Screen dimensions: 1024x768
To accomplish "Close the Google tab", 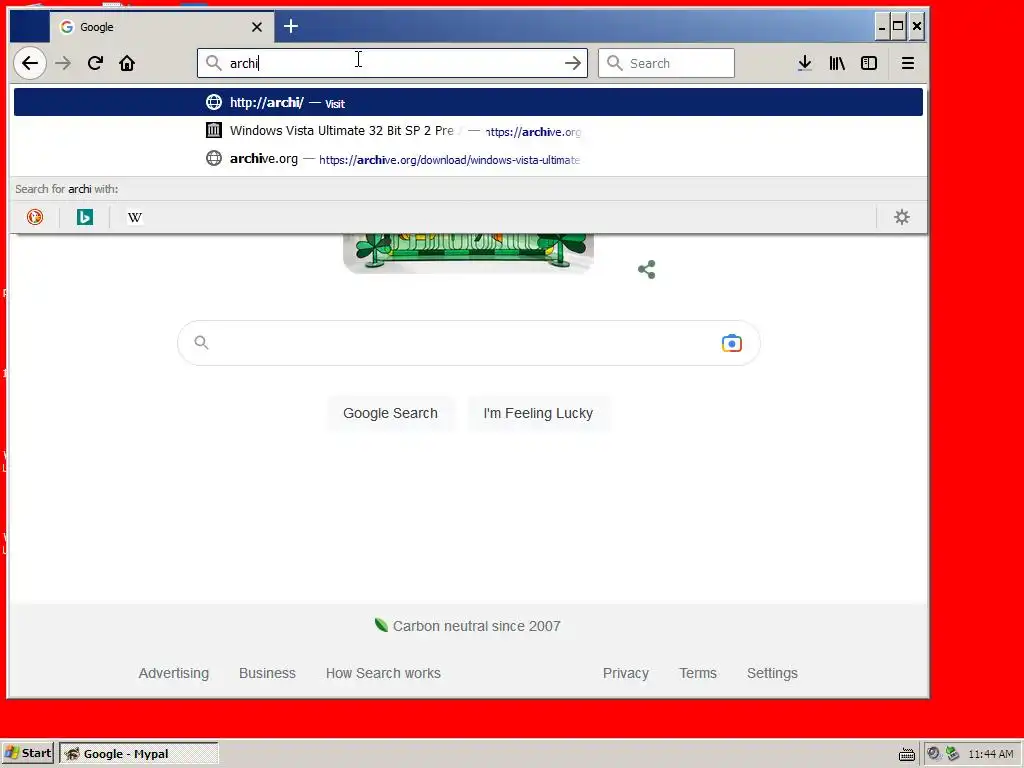I will pos(257,27).
